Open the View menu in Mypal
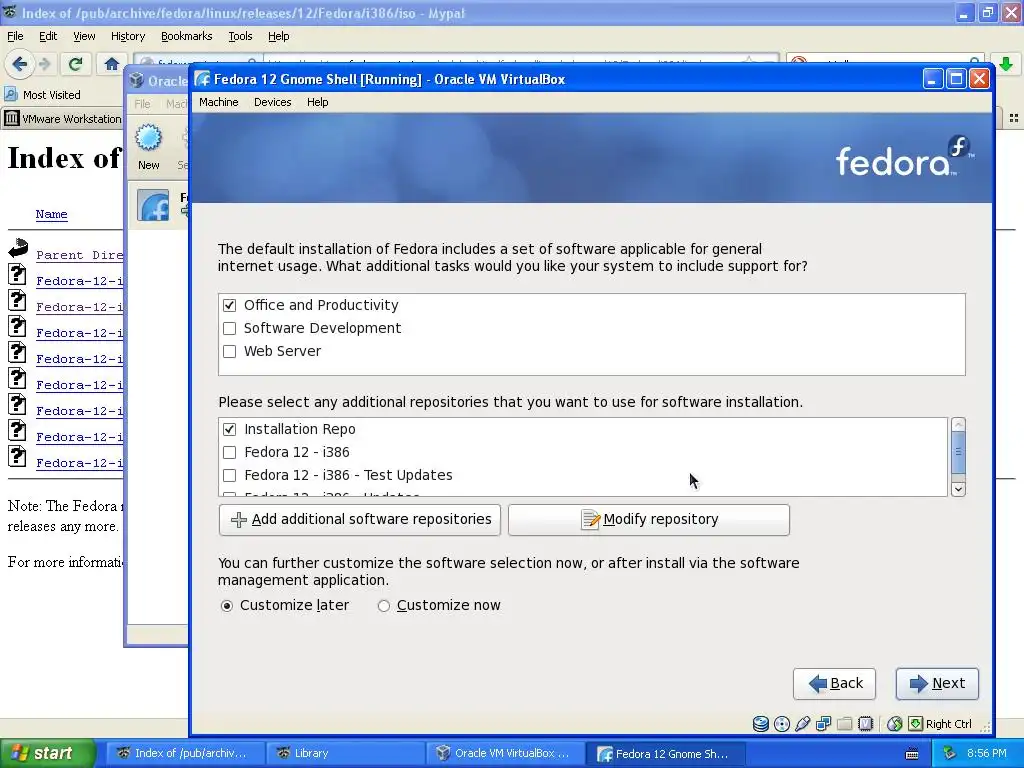1024x768 pixels. (84, 36)
